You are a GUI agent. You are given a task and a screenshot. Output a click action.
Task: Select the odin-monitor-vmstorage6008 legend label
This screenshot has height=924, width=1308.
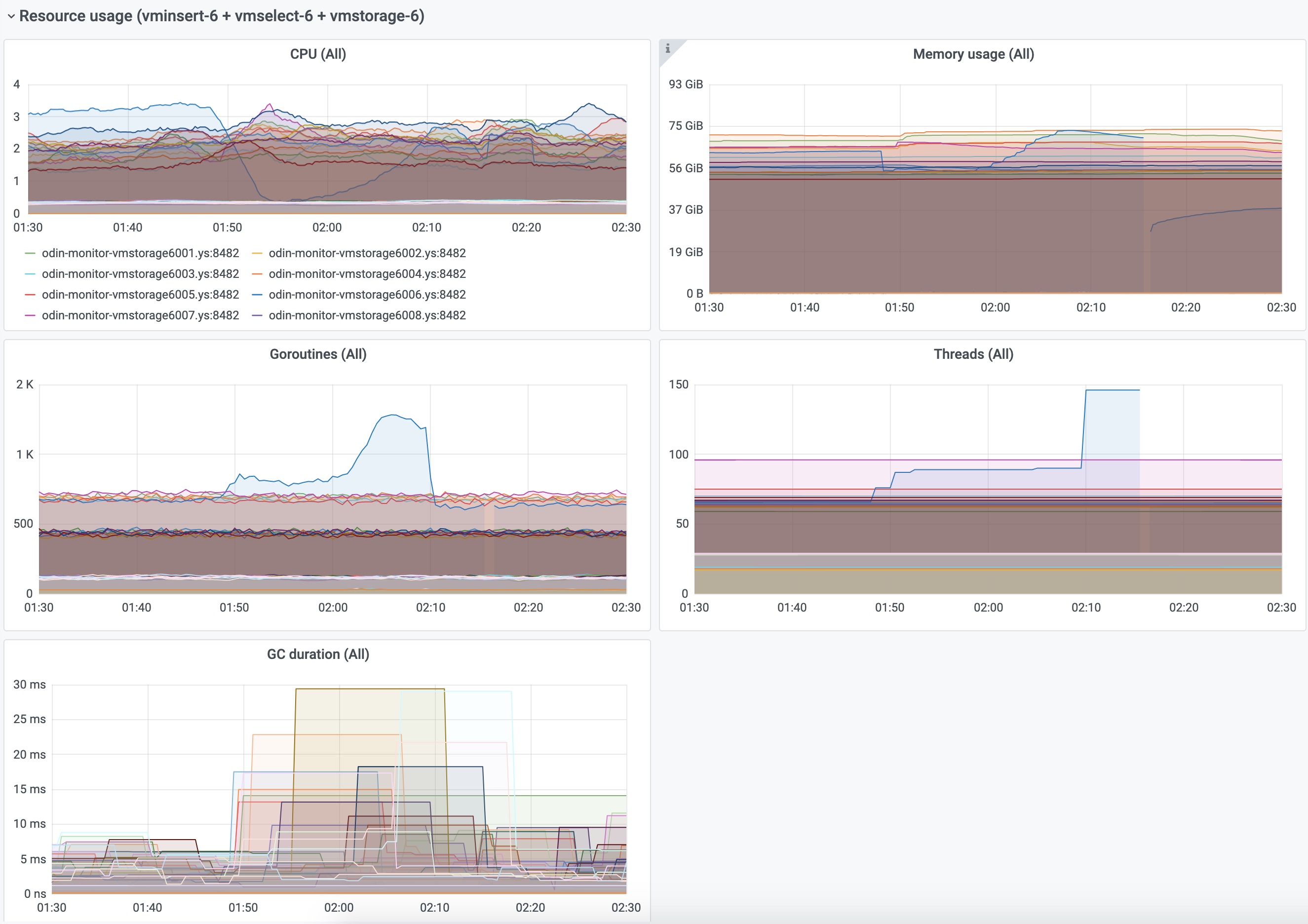(x=367, y=315)
